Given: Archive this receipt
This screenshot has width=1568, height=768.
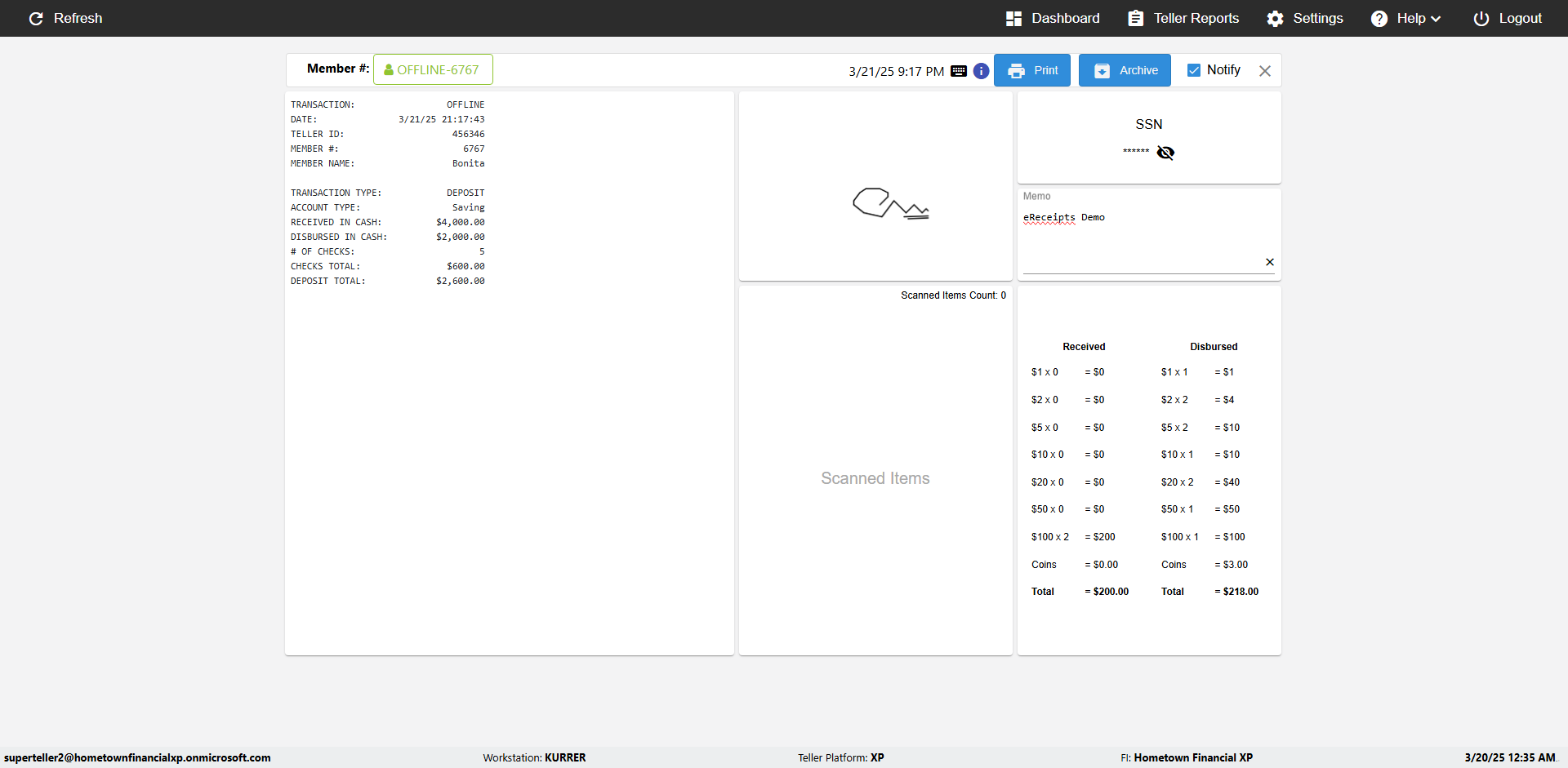Looking at the screenshot, I should [1125, 70].
